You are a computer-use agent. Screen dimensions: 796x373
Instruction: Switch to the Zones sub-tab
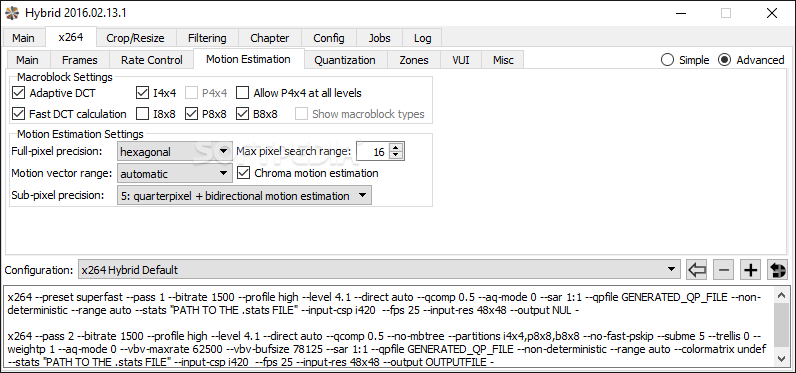414,60
